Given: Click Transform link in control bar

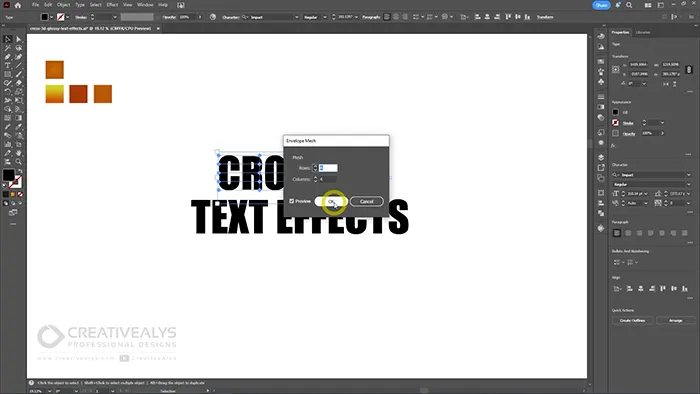Looking at the screenshot, I should tap(545, 17).
